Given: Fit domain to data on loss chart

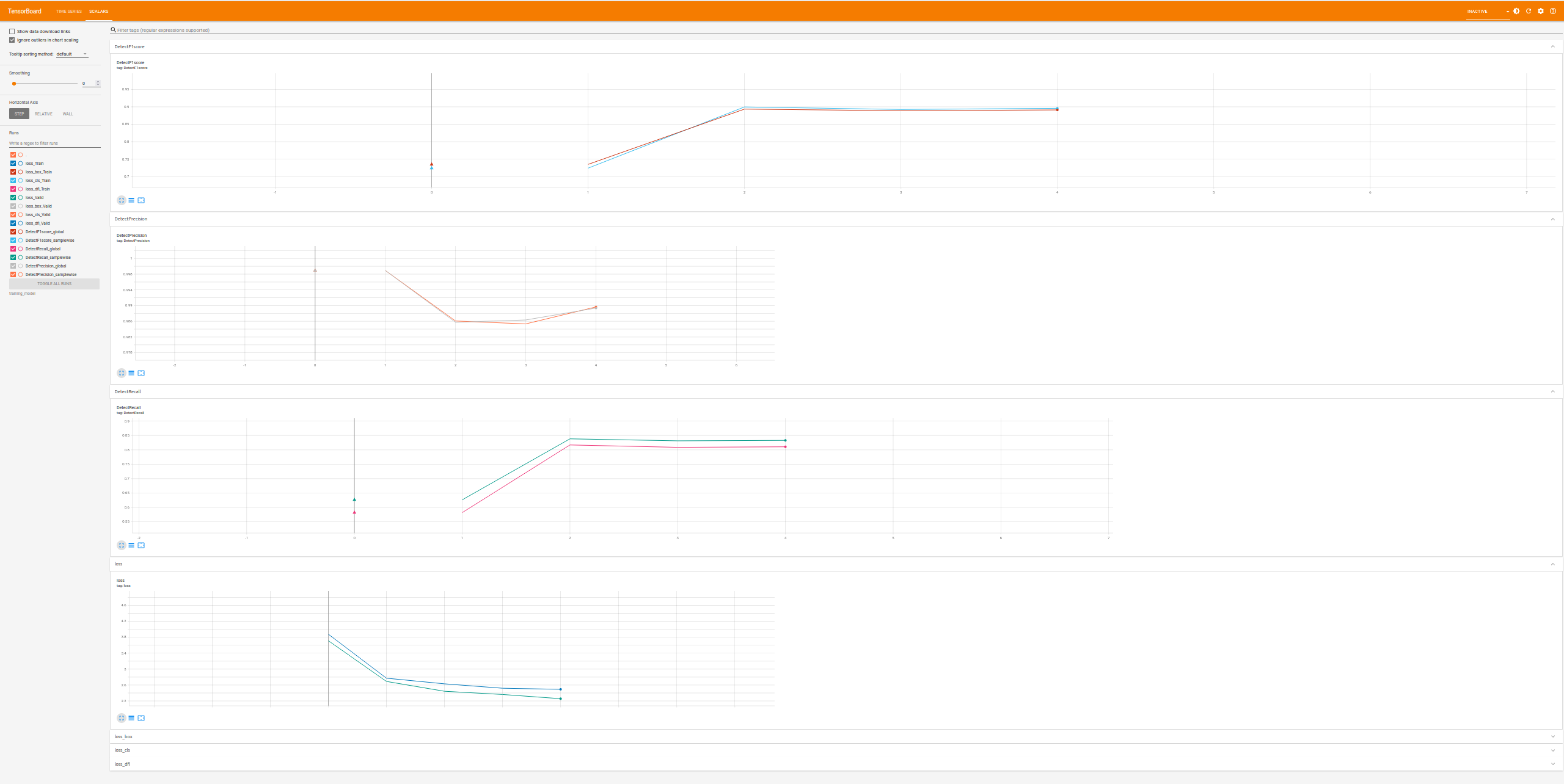Looking at the screenshot, I should click(x=141, y=718).
